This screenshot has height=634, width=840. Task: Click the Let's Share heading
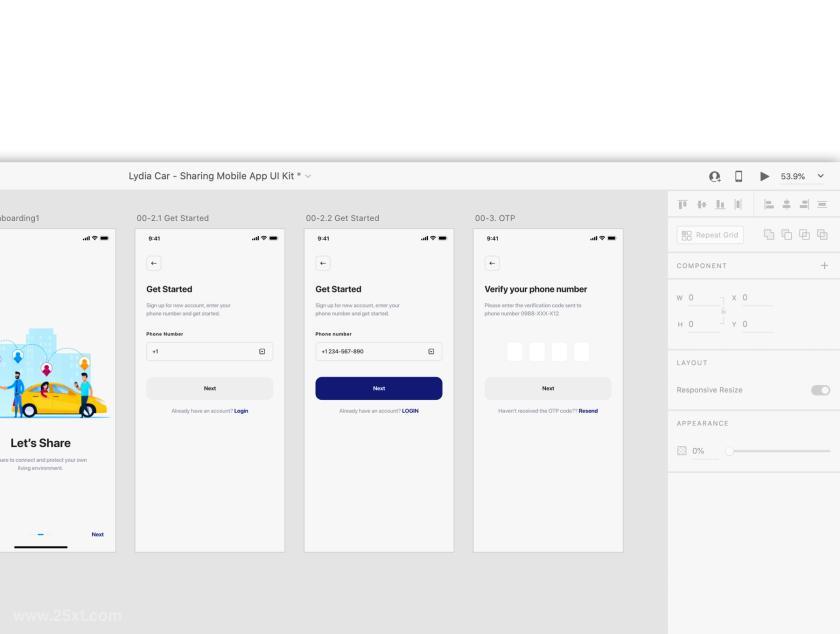[x=41, y=443]
